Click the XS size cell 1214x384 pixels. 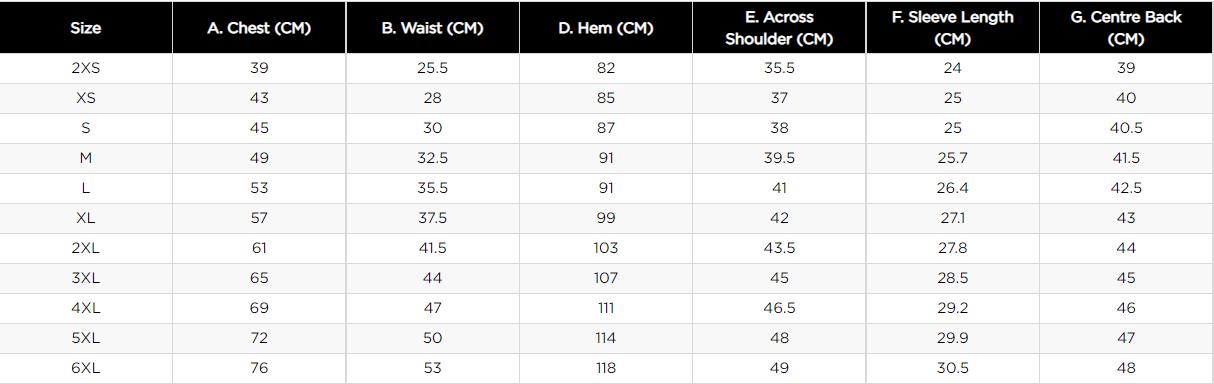86,98
